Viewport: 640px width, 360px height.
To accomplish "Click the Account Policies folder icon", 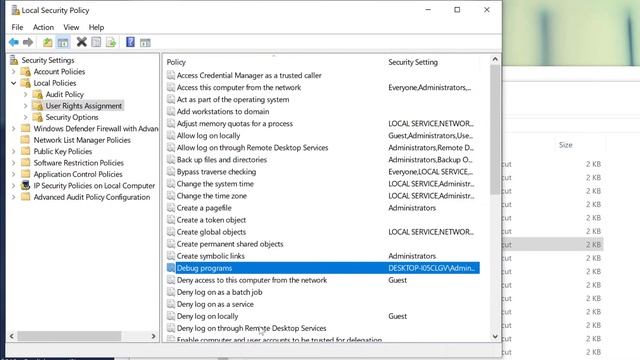I will [x=26, y=71].
